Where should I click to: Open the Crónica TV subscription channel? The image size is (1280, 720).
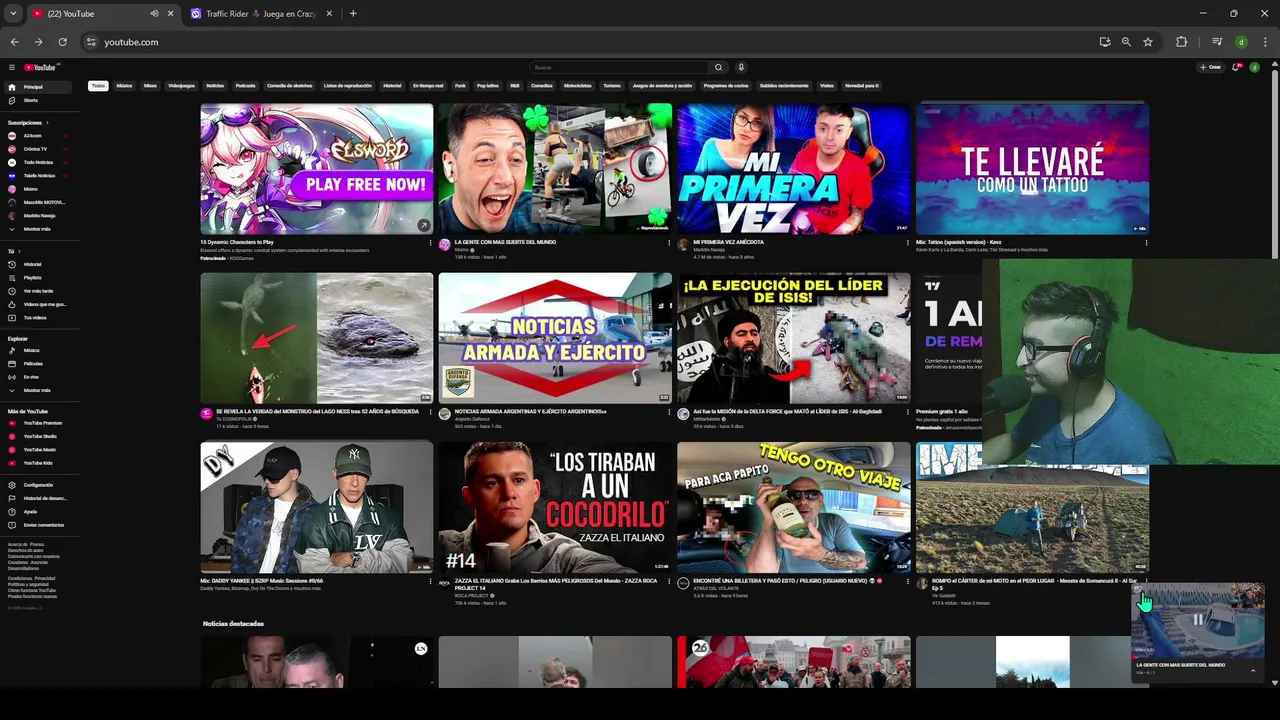point(38,149)
